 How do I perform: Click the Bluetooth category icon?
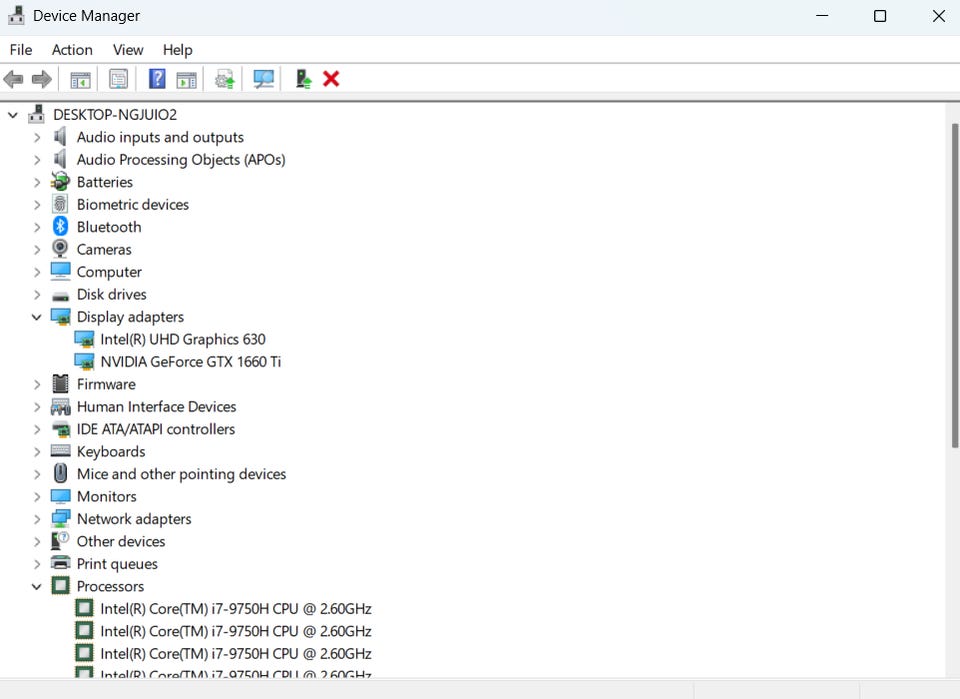pos(60,226)
